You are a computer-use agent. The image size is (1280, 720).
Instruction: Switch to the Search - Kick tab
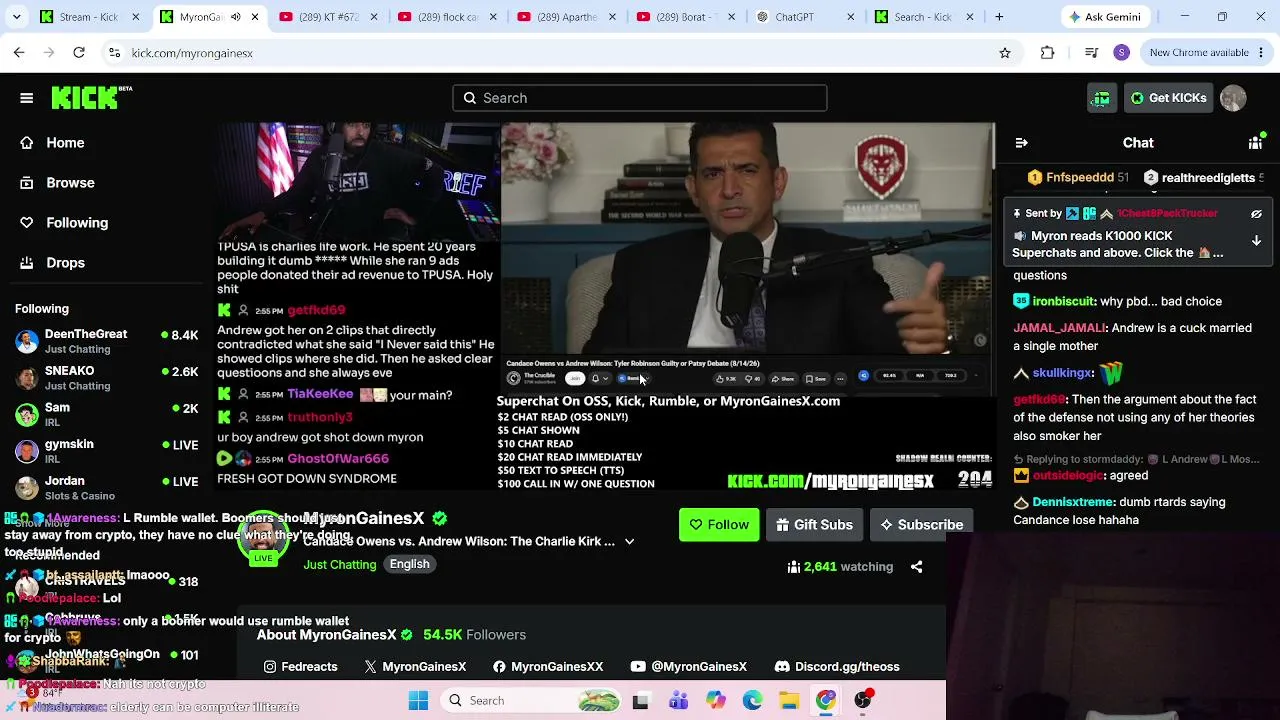(925, 17)
